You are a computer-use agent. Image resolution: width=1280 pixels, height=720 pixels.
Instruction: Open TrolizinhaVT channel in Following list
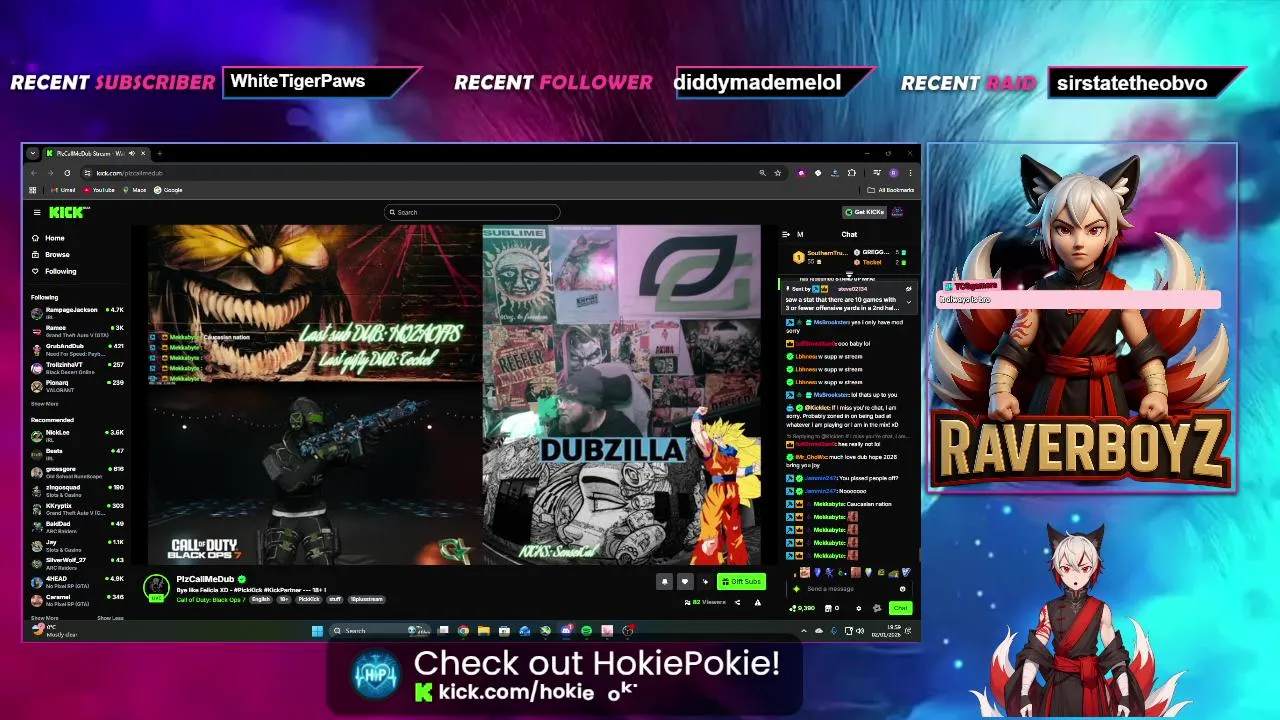tap(77, 367)
